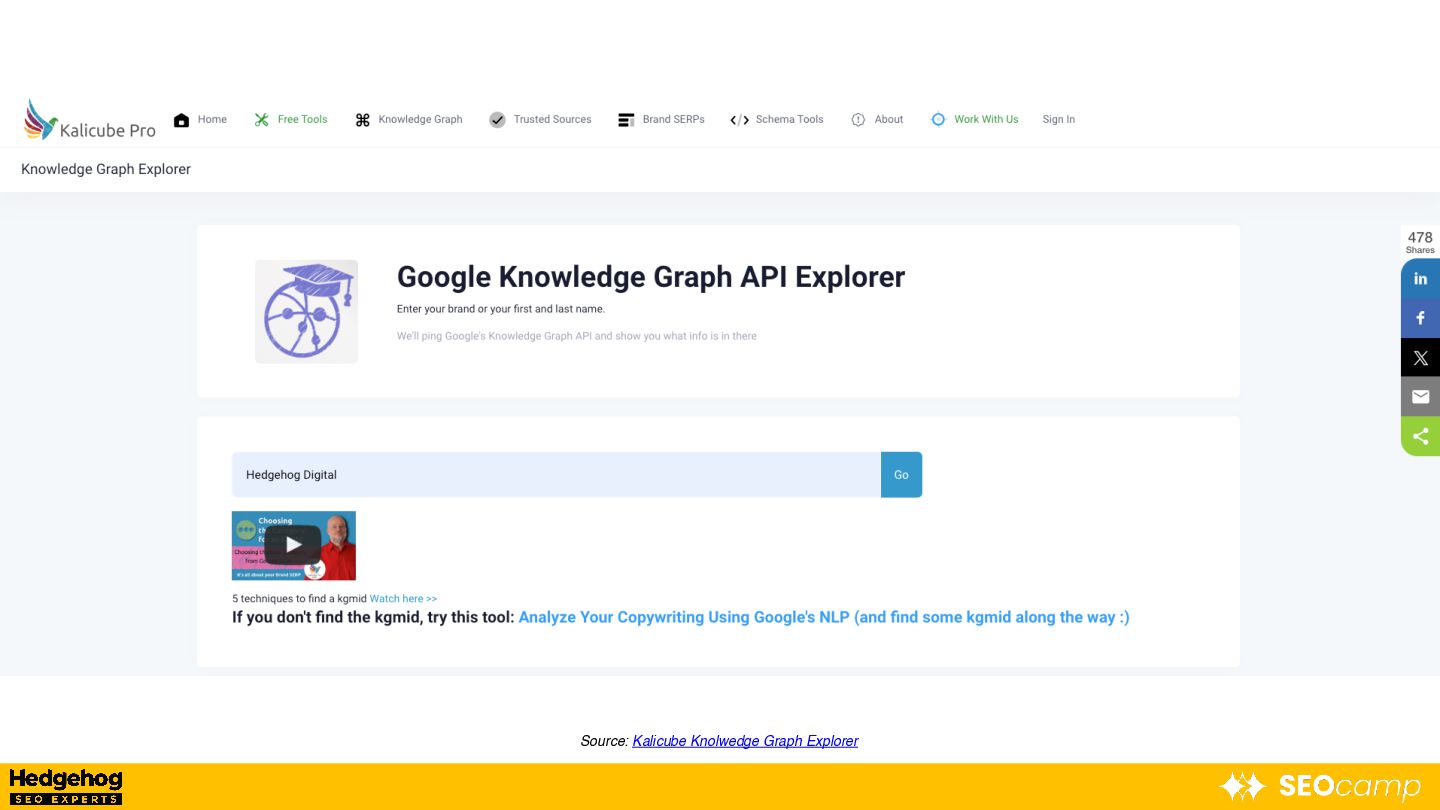Open the Brand SERPs menu
The height and width of the screenshot is (810, 1440).
tap(673, 119)
